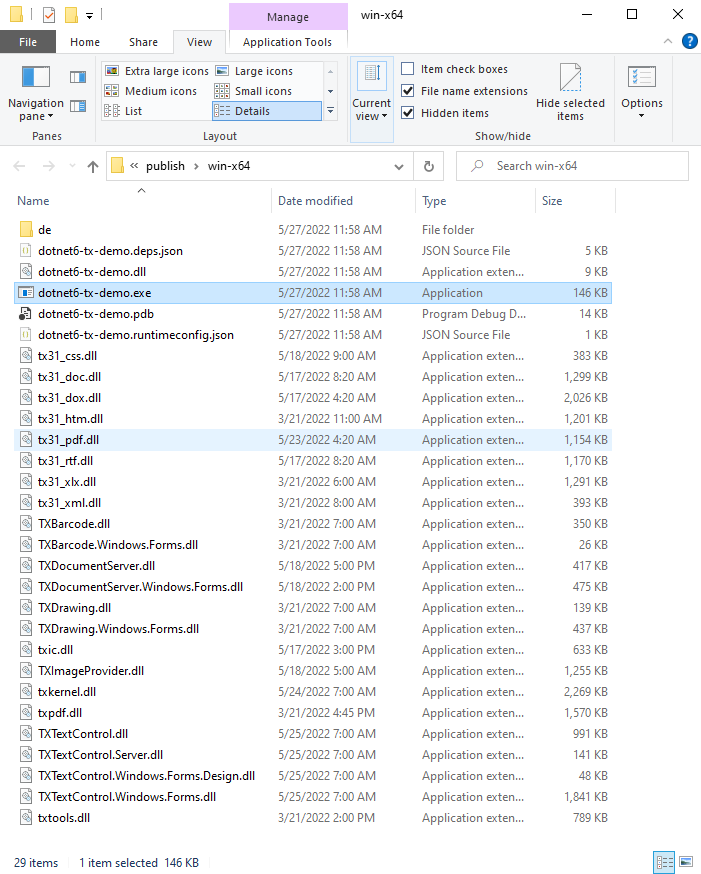This screenshot has height=874, width=701.
Task: Click the Hide selected items icon
Action: [570, 92]
